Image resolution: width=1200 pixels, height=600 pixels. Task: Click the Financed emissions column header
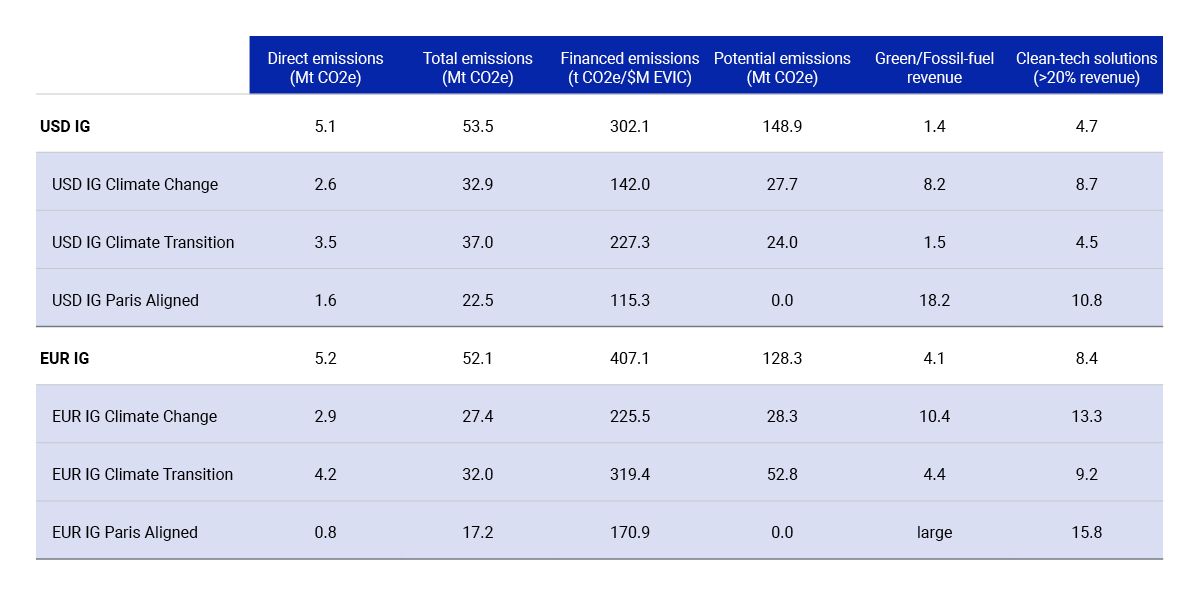630,67
